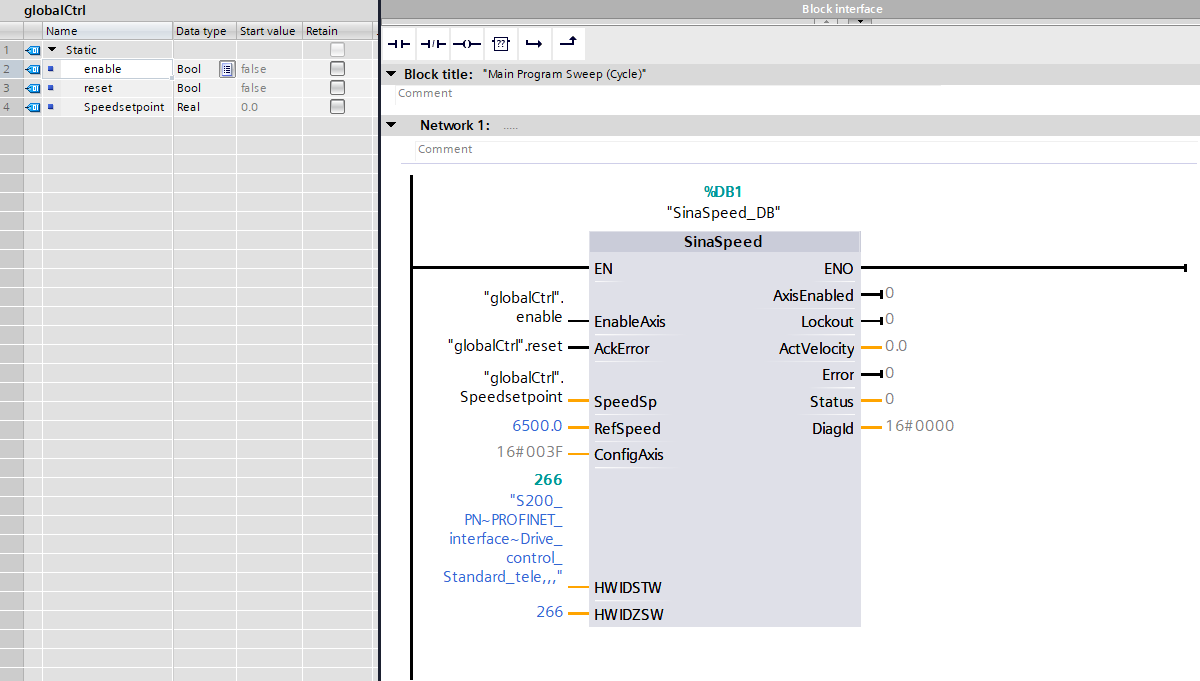This screenshot has width=1200, height=681.
Task: Insert an empty box element
Action: [x=500, y=43]
